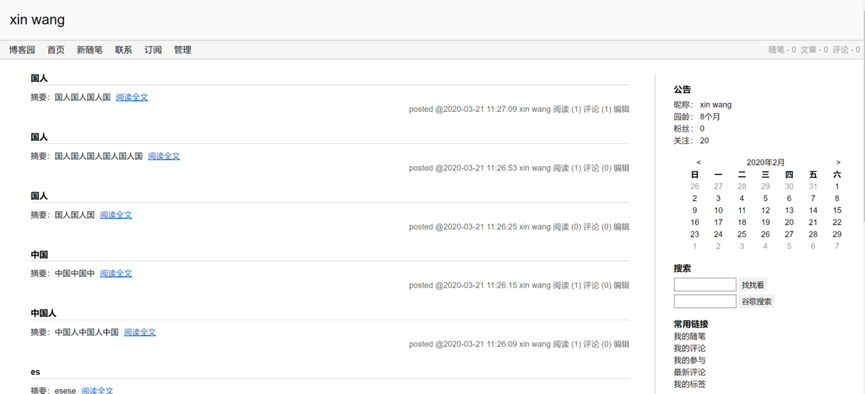
Task: Read full text of 国人国人国人国 summary
Action: 132,97
